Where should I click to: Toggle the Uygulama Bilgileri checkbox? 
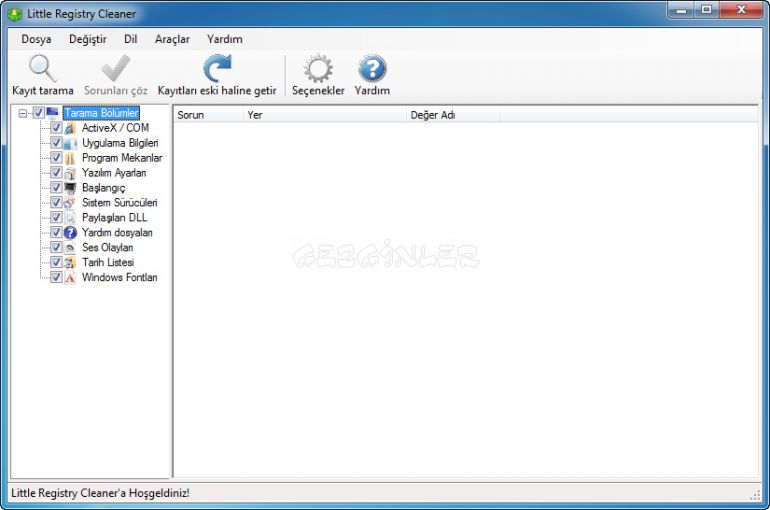point(56,143)
